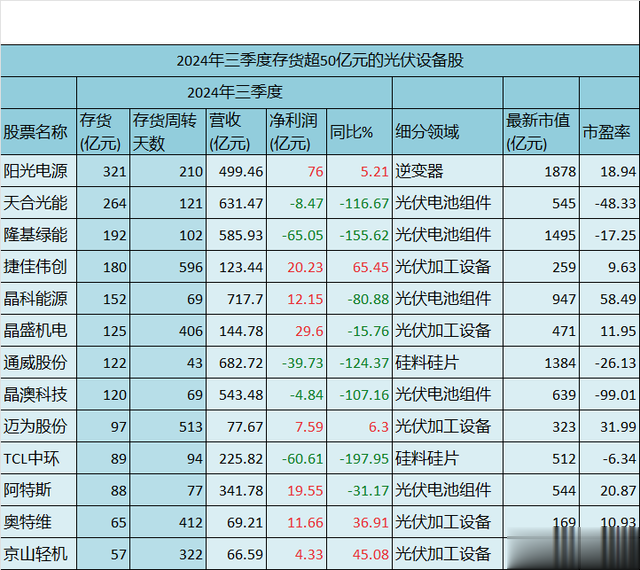The width and height of the screenshot is (640, 570).
Task: Click revenue value 631.47
Action: pos(241,203)
